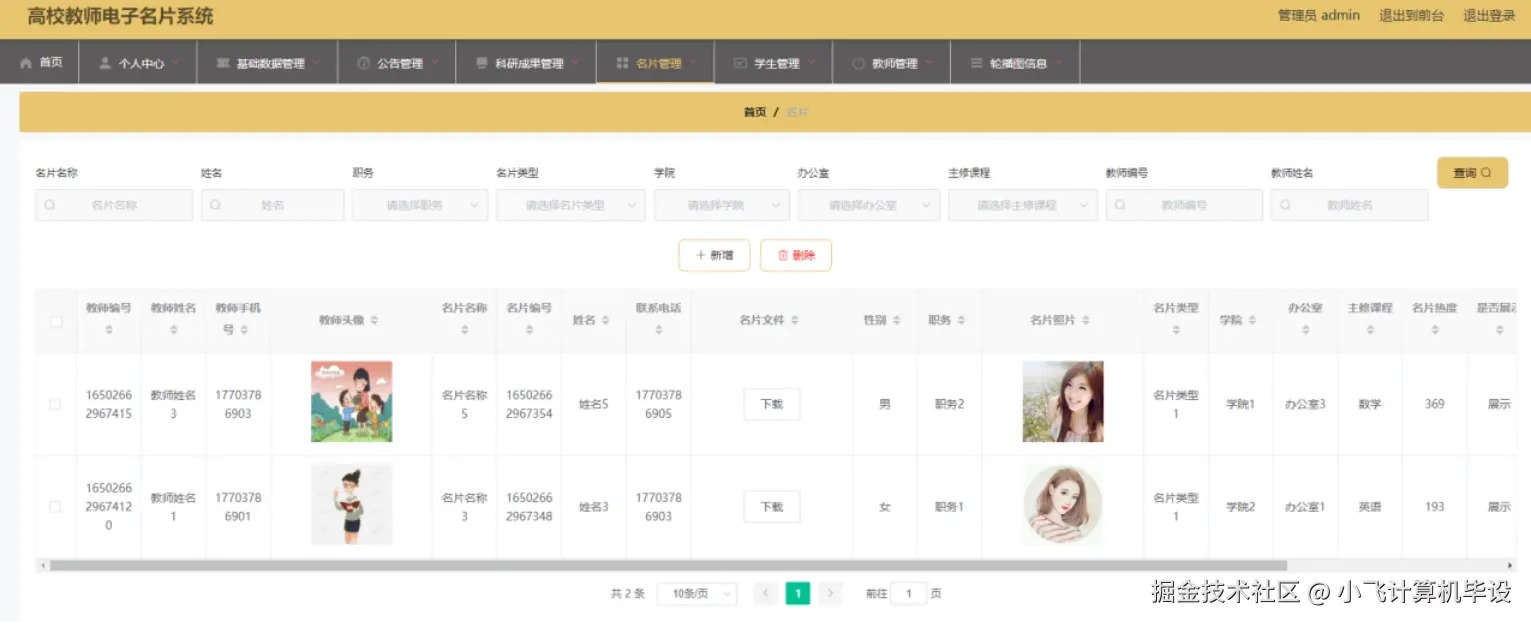Open the 请选择名片类型 dropdown
The image size is (1531, 625).
pyautogui.click(x=571, y=205)
